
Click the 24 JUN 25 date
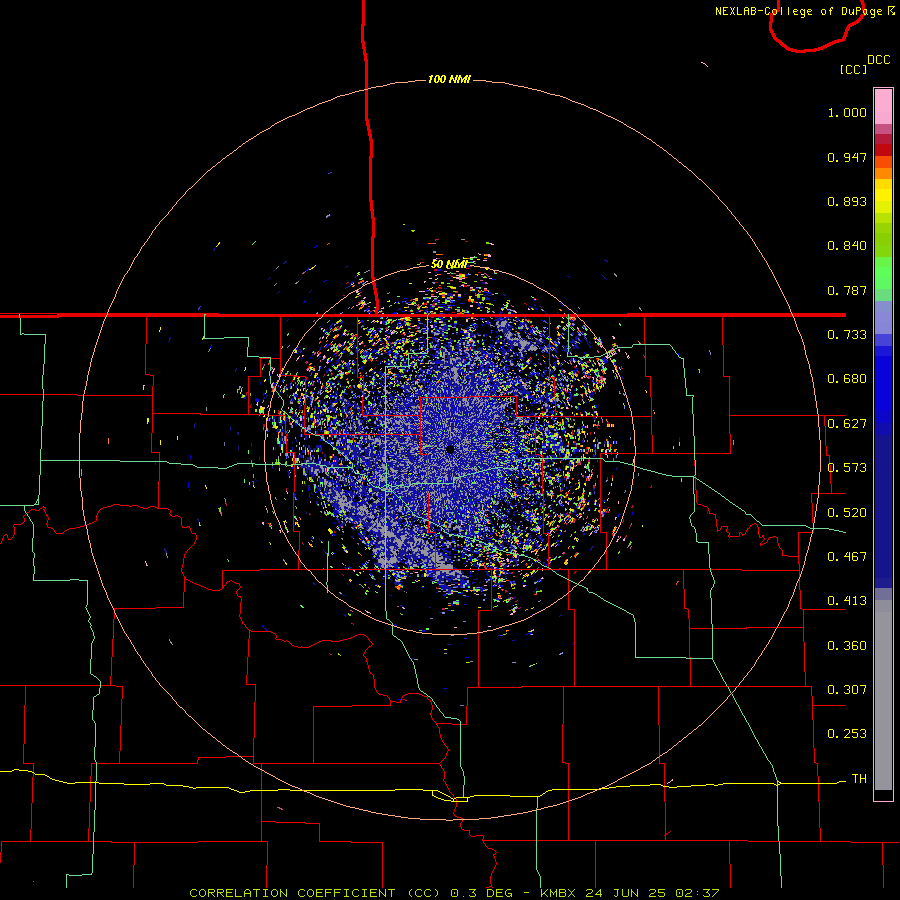[x=626, y=893]
